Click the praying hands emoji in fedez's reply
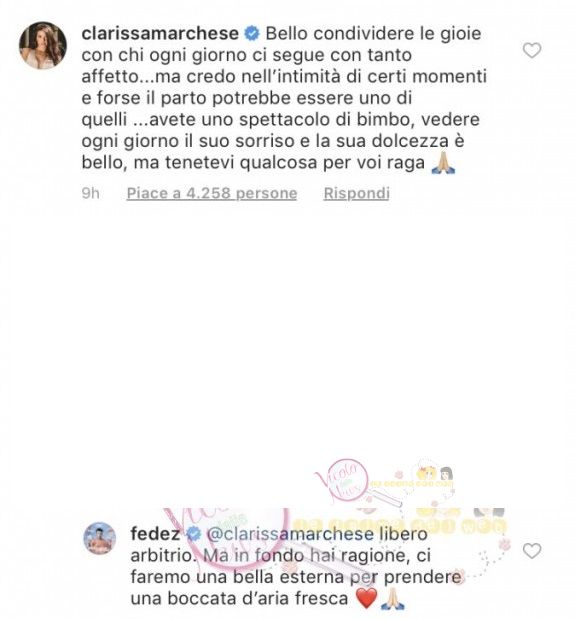The image size is (575, 619). click(x=393, y=598)
